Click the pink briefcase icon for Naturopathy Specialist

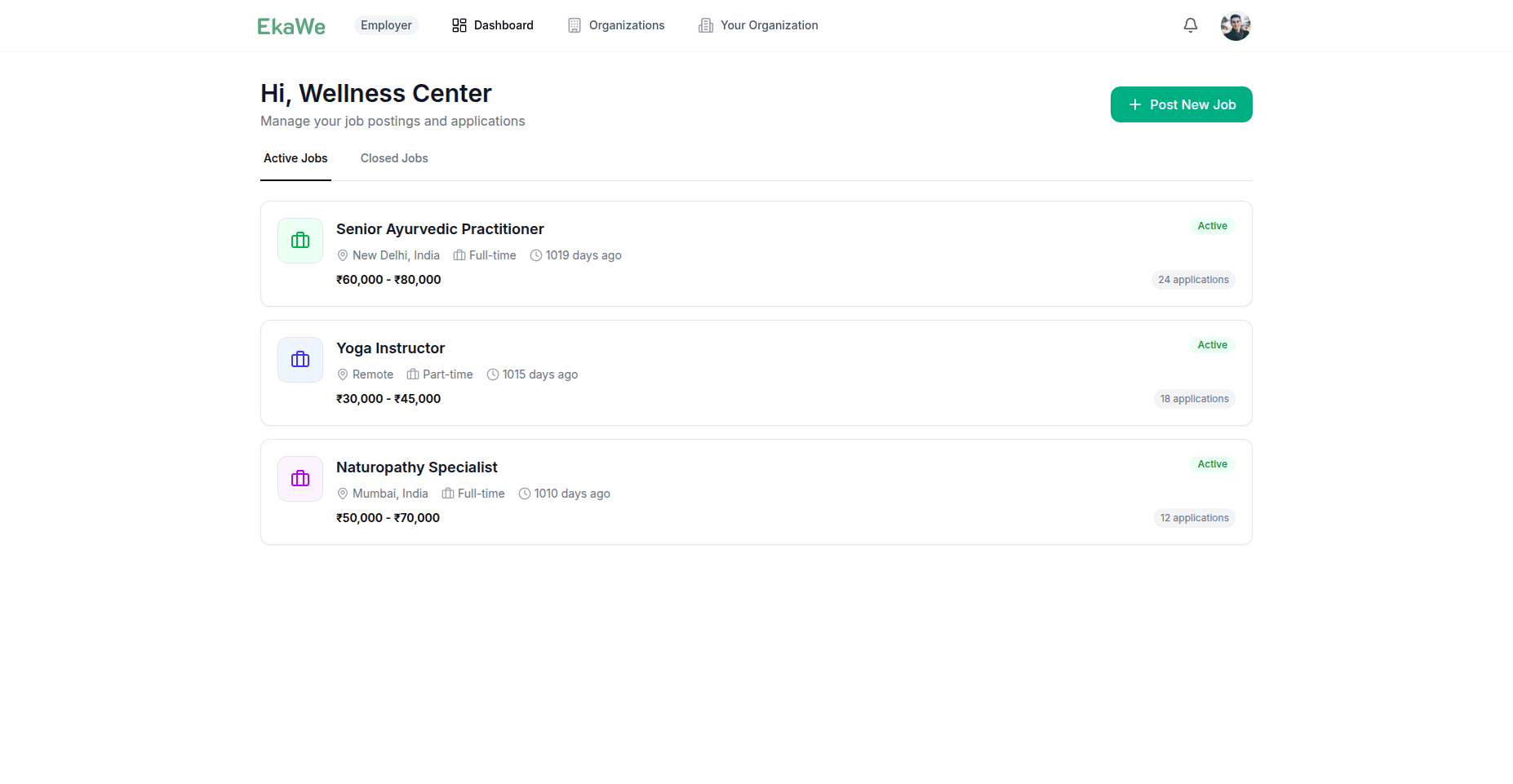point(299,478)
